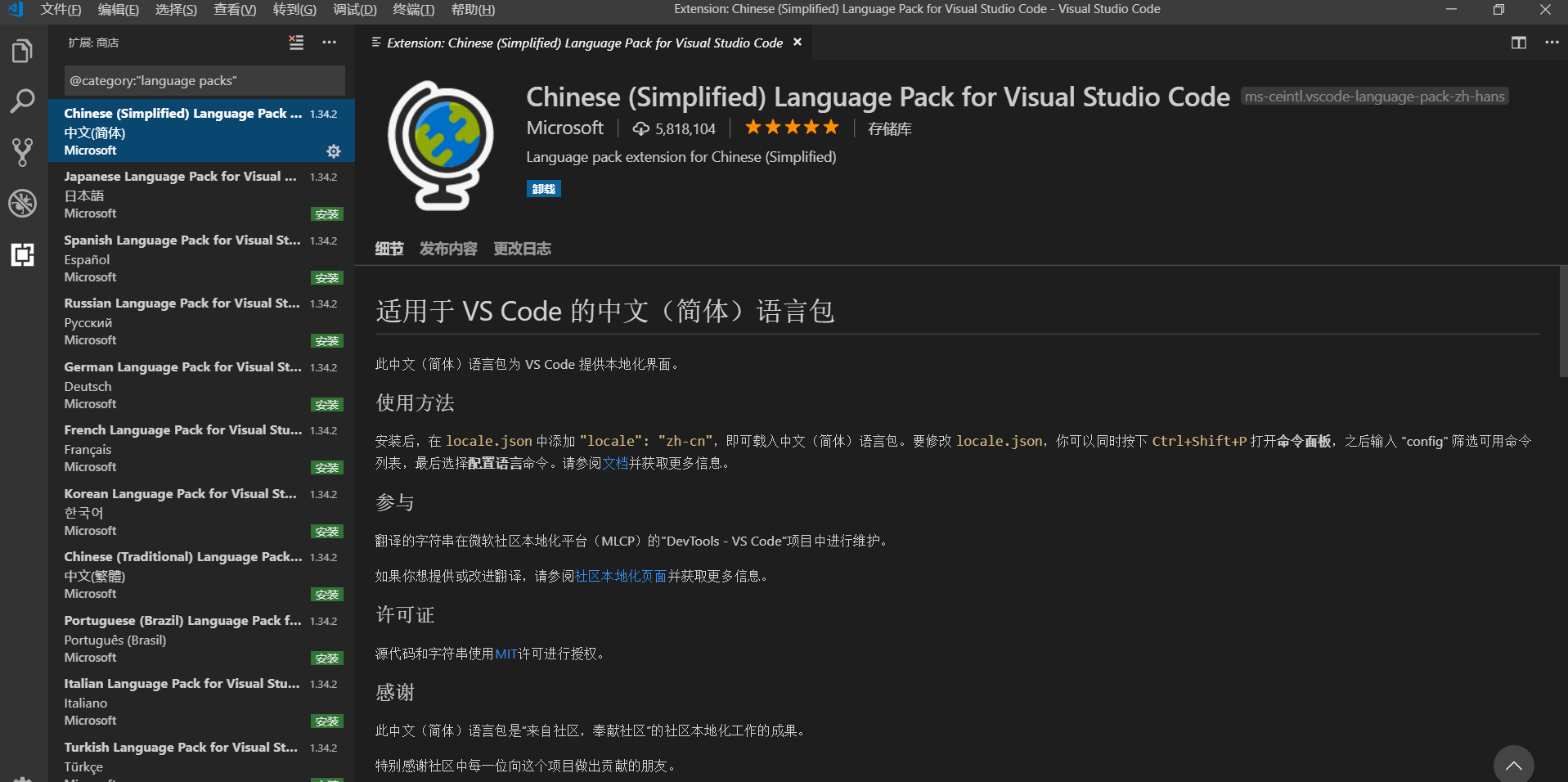Switch to the 细节 tab
This screenshot has width=1568, height=782.
tap(389, 249)
